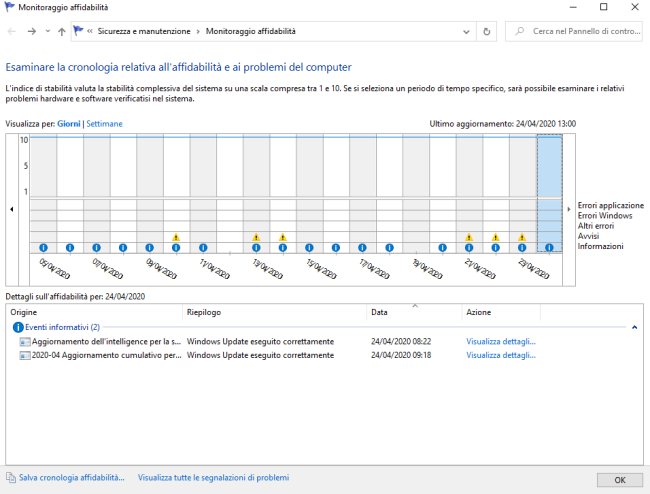Sort the details list by Data column
The image size is (650, 494).
(x=414, y=312)
